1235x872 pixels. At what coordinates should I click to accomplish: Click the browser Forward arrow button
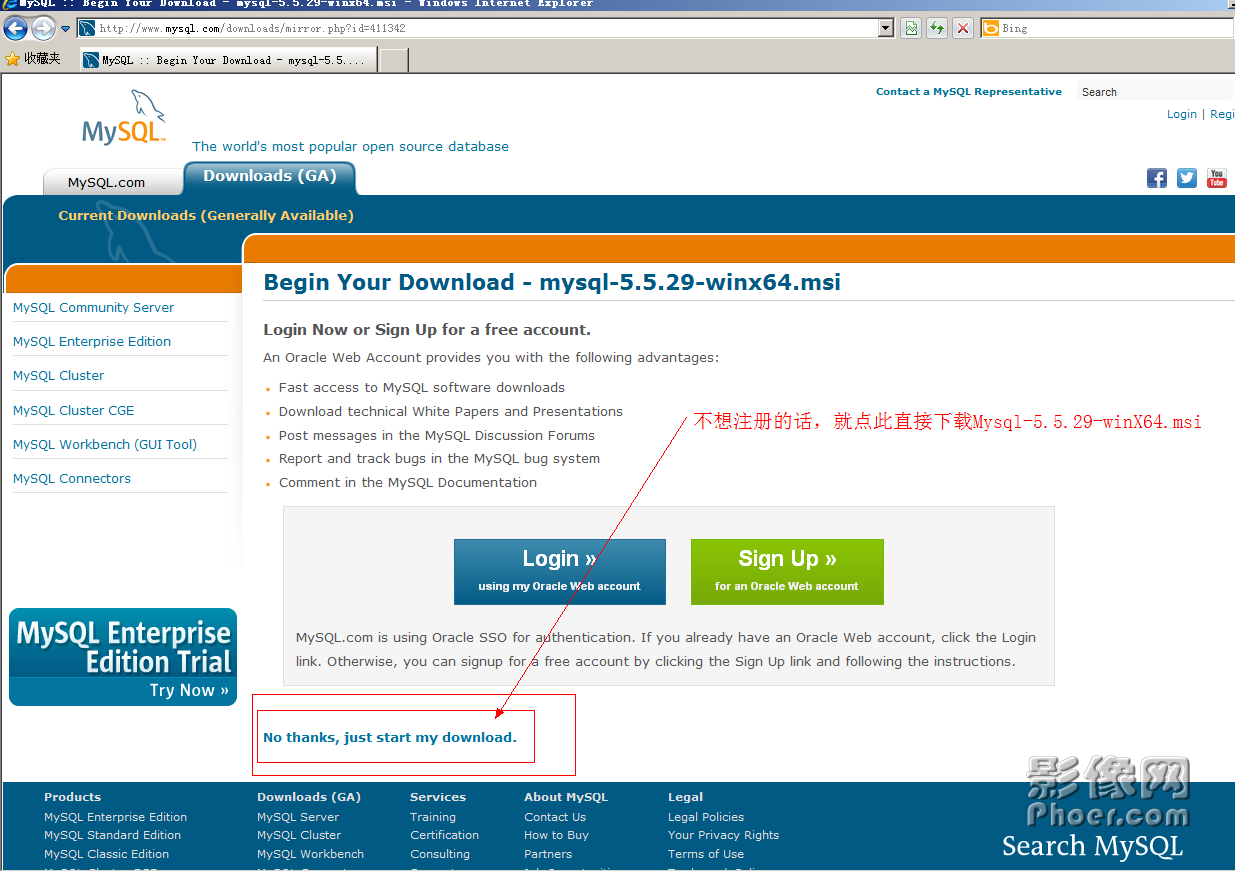click(43, 28)
